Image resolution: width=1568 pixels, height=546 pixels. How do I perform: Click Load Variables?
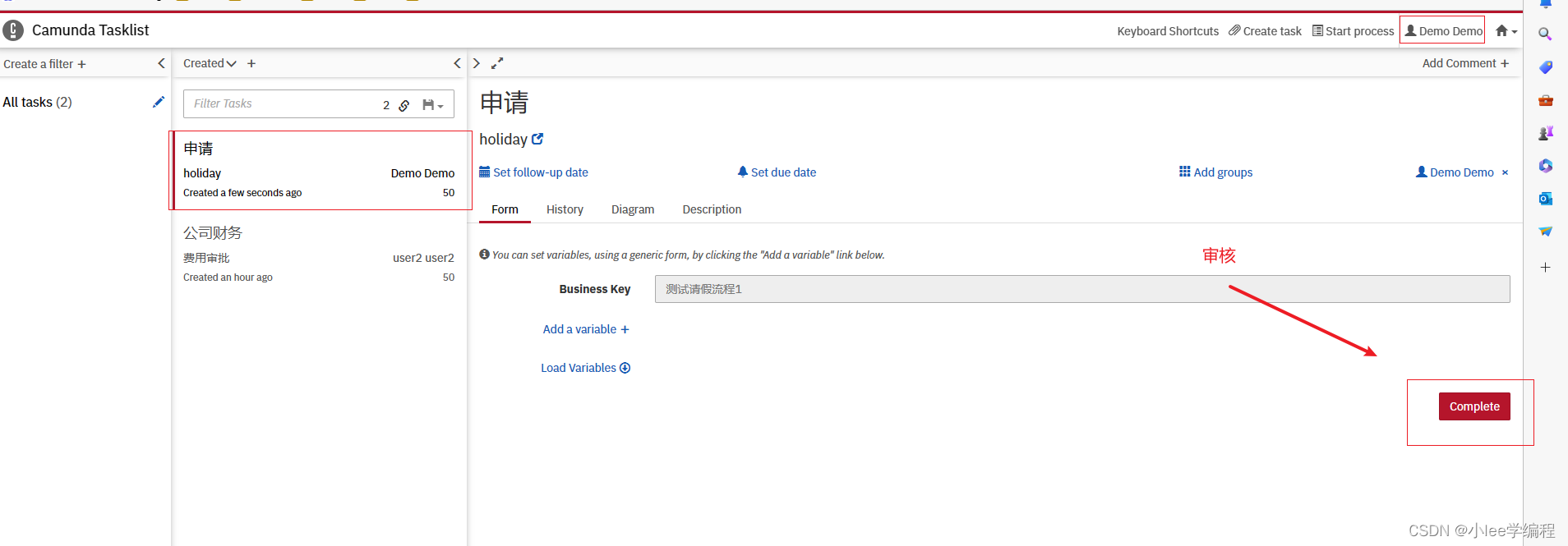pyautogui.click(x=585, y=368)
